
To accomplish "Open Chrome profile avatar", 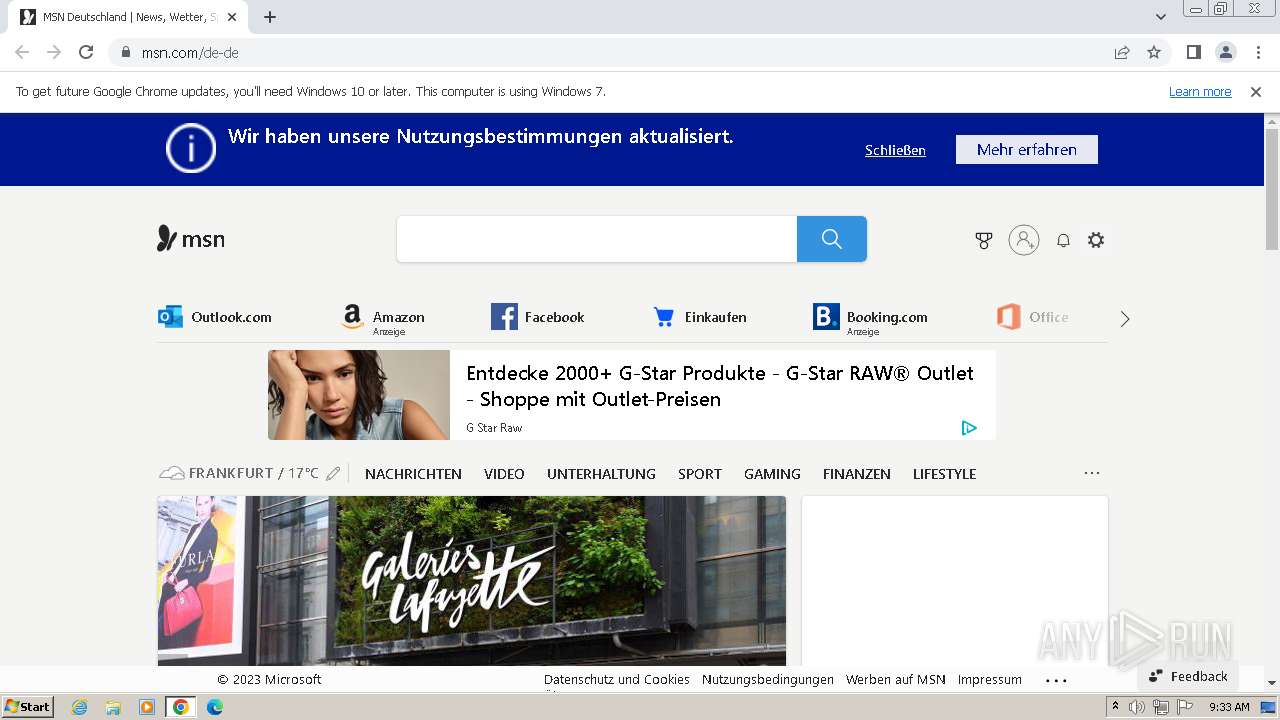I will coord(1225,52).
